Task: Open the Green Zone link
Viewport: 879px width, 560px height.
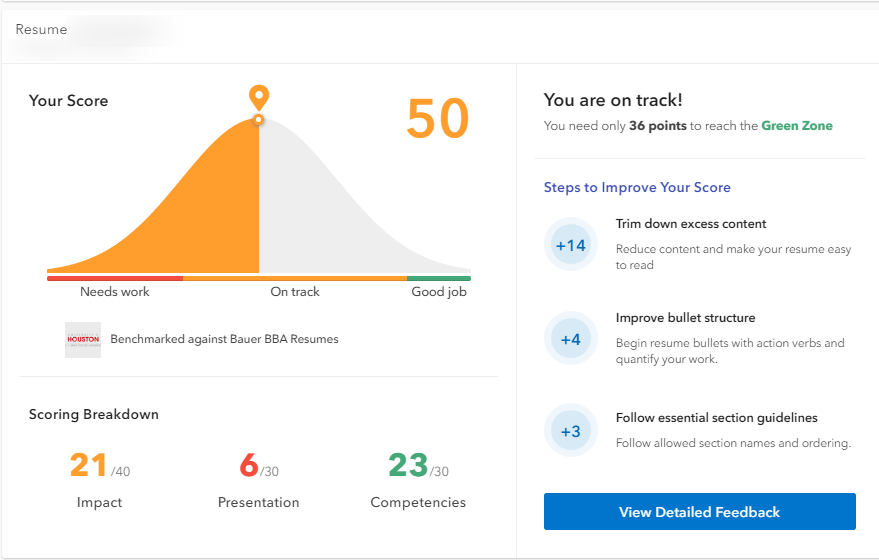Action: [x=797, y=126]
